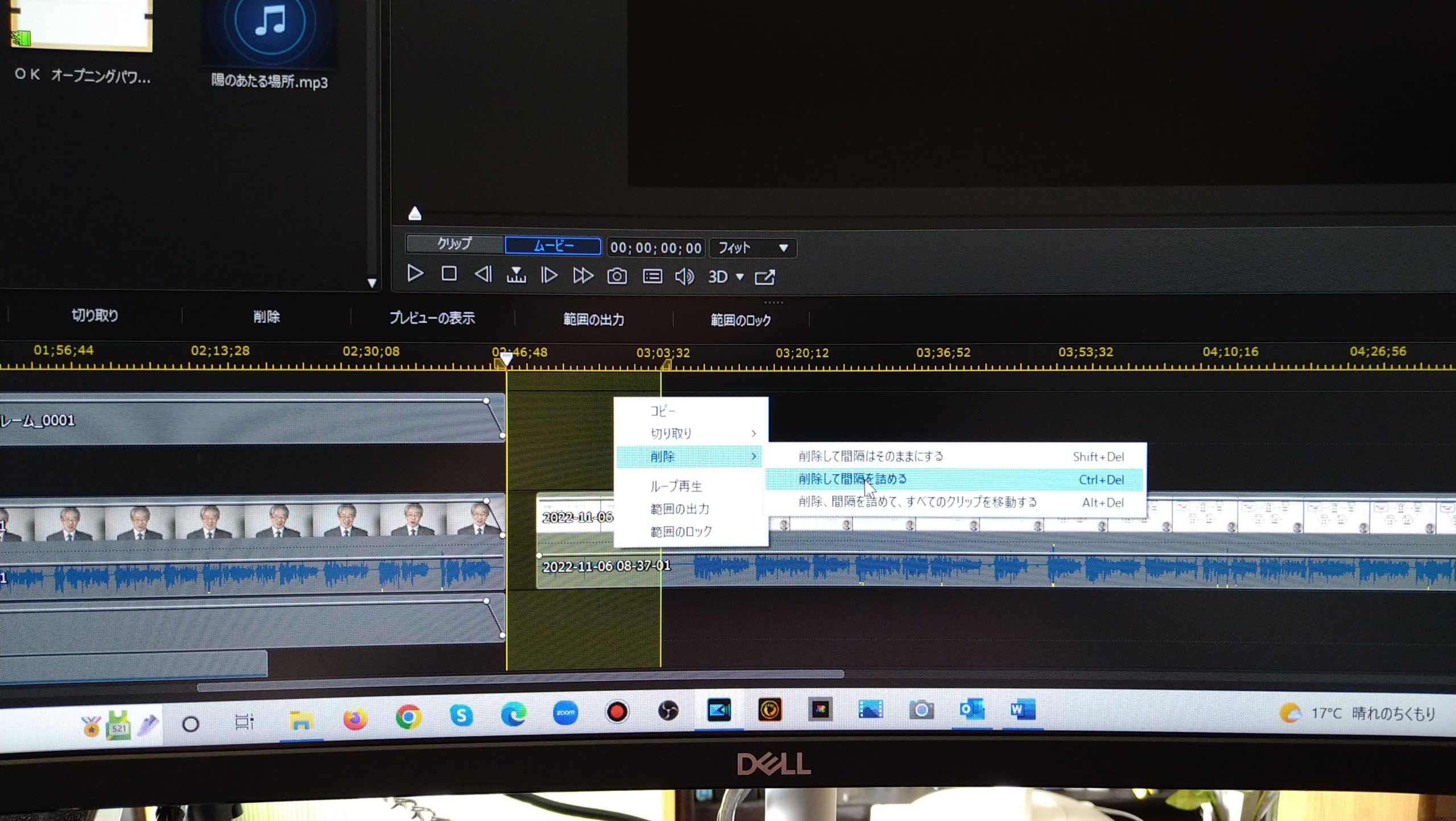Open File Explorer from taskbar
1456x821 pixels.
coord(301,721)
